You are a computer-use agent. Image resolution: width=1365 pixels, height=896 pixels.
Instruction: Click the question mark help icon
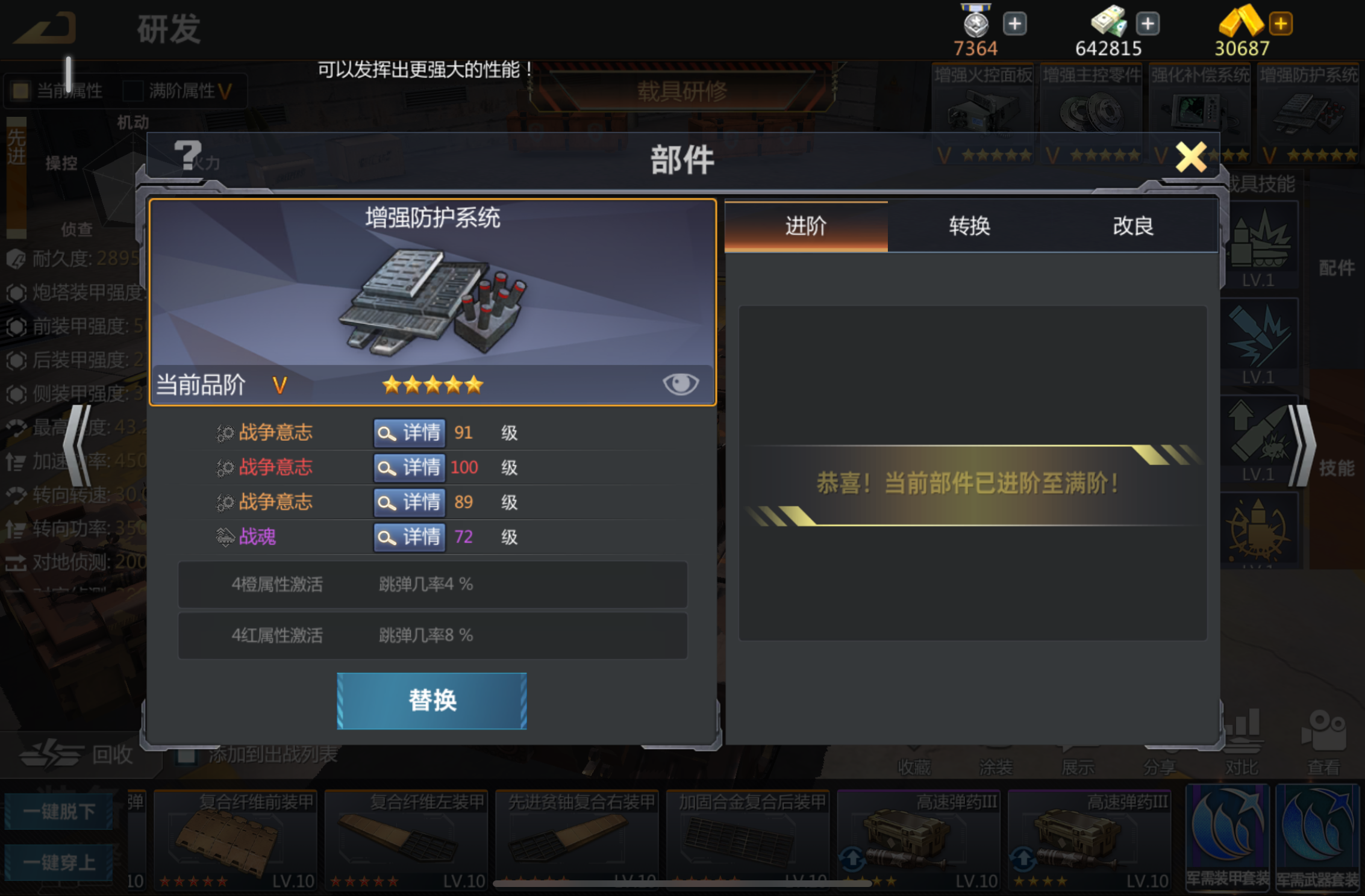coord(187,155)
